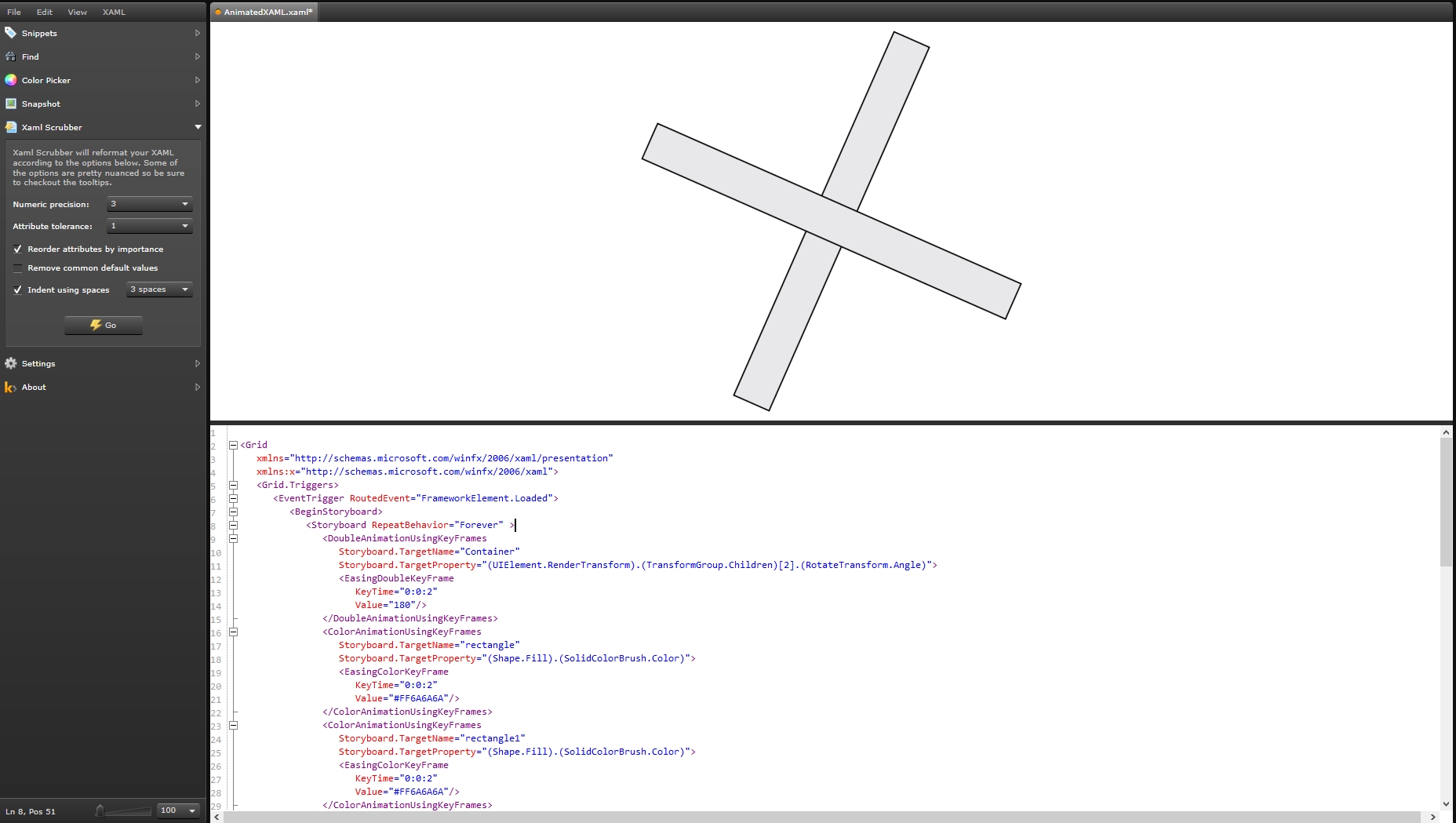1456x823 pixels.
Task: Uncheck Indent using spaces
Action: coord(17,290)
